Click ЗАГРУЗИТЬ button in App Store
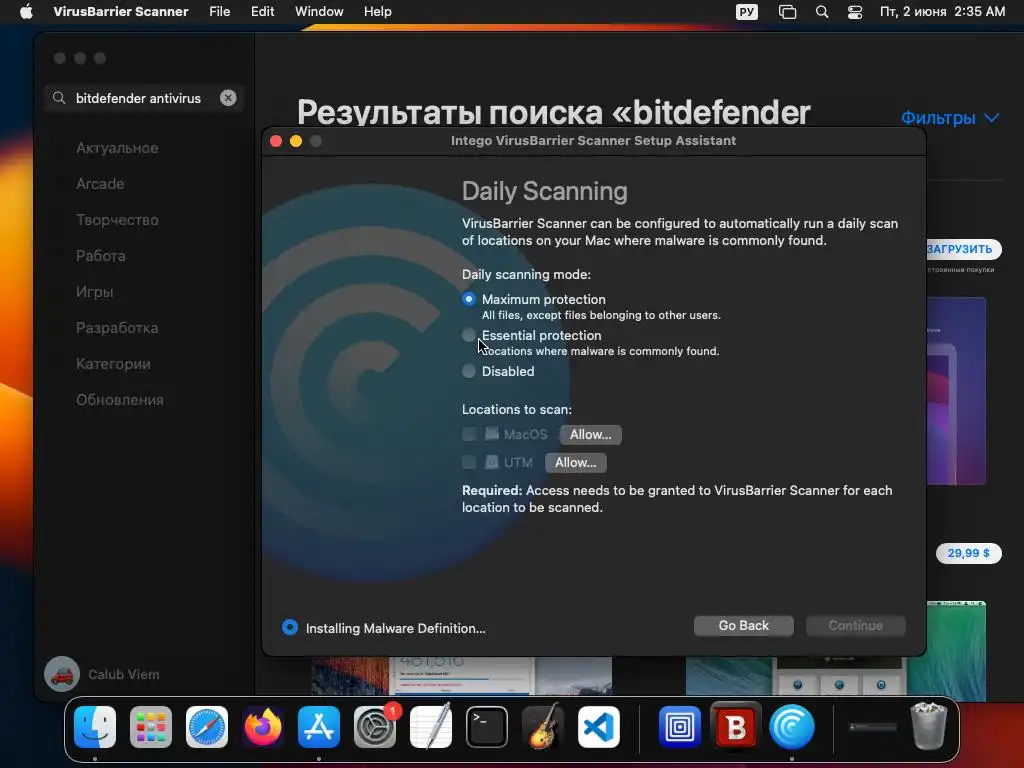The height and width of the screenshot is (768, 1024). (963, 249)
